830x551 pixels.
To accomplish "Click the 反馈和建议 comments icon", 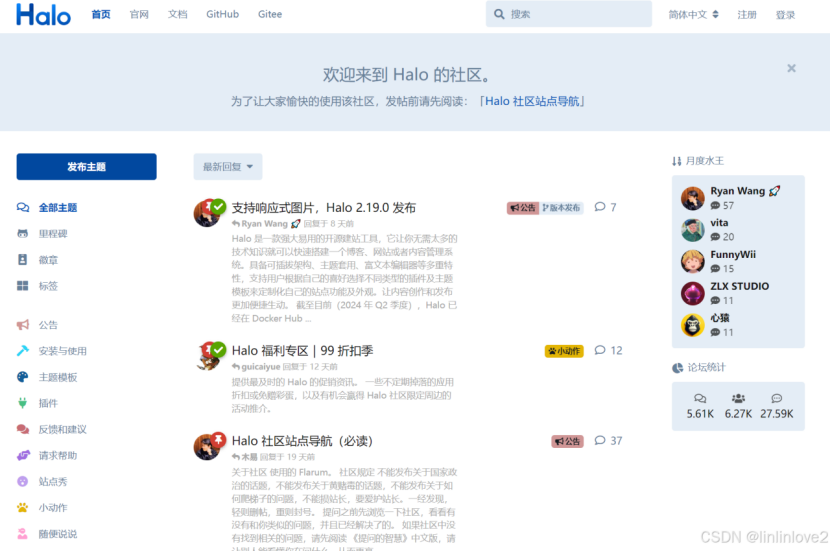I will (23, 429).
